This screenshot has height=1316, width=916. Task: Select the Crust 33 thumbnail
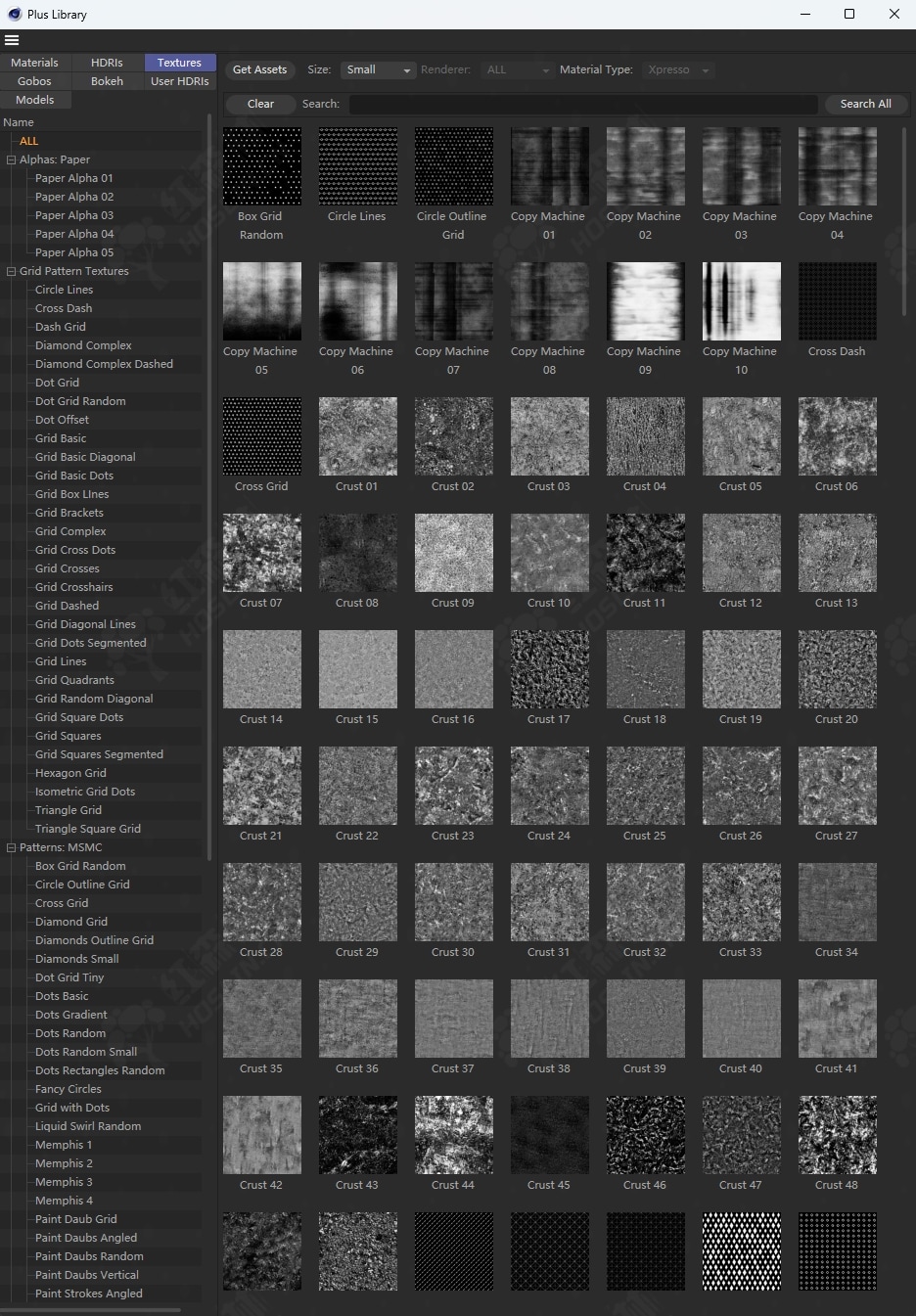click(x=742, y=902)
